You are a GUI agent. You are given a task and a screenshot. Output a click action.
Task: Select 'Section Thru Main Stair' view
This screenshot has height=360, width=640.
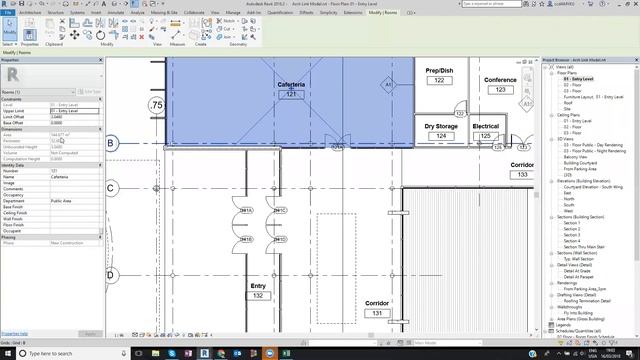[584, 247]
